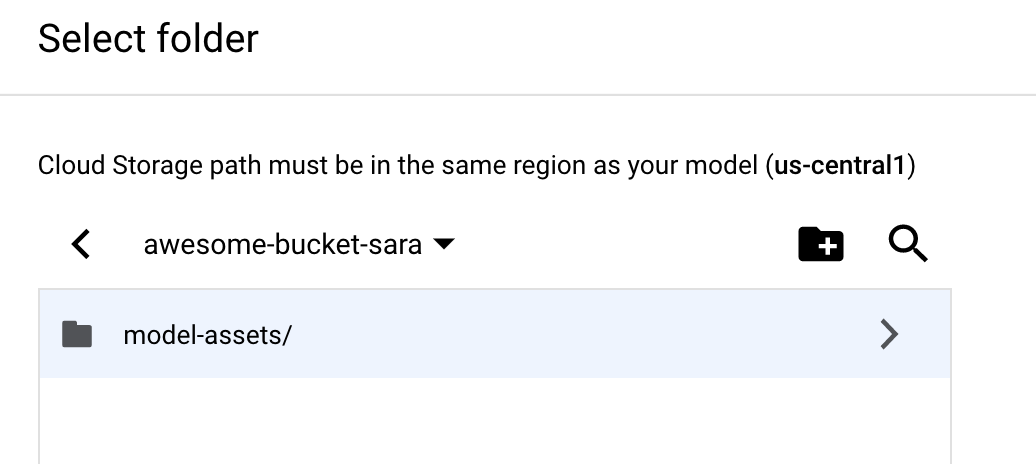This screenshot has height=464, width=1036.
Task: Pick the model-assets/ entry's dark folder glyph
Action: 77,334
